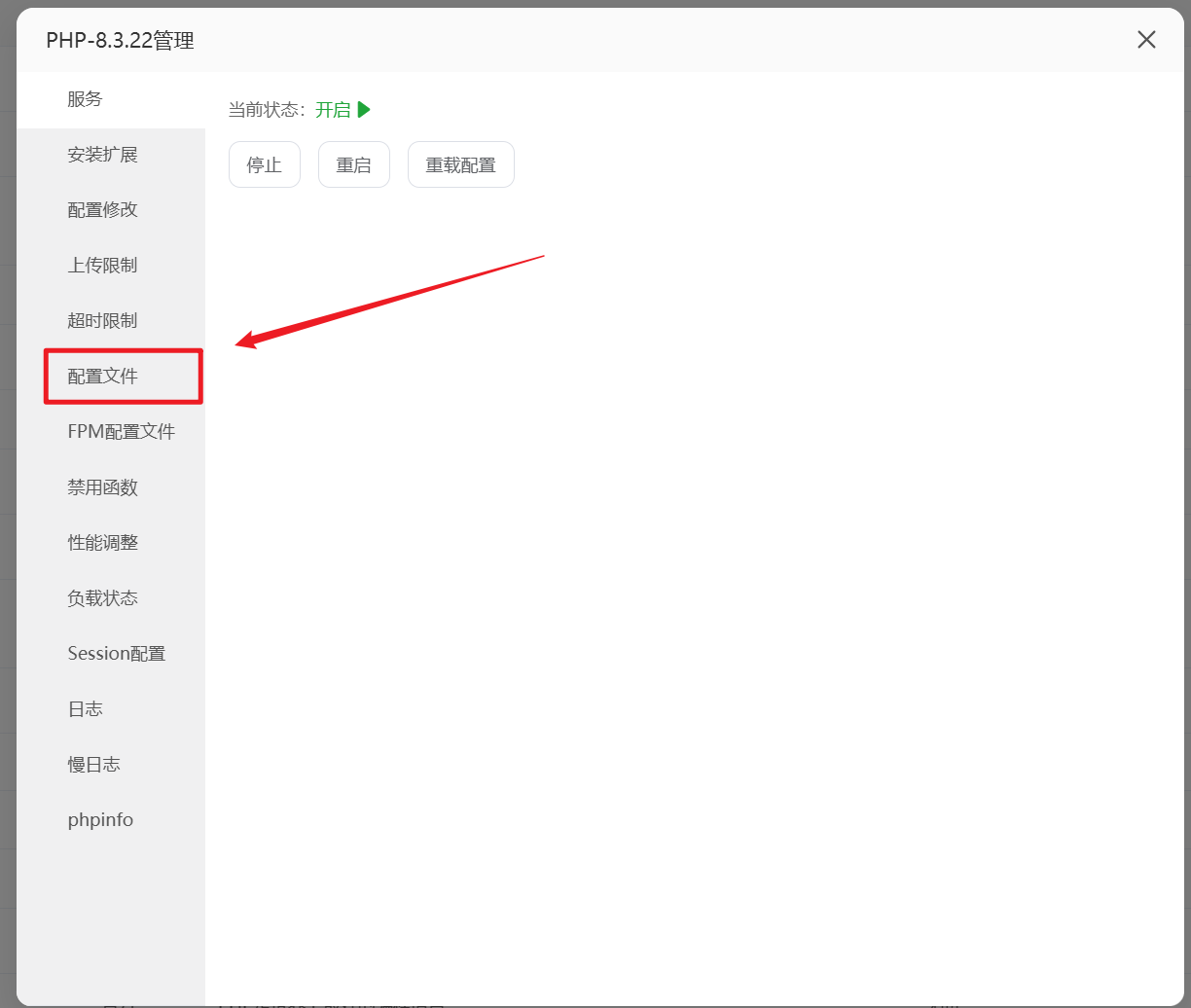Close the PHP-8.3.22 management dialog
The width and height of the screenshot is (1191, 1008).
click(1146, 40)
